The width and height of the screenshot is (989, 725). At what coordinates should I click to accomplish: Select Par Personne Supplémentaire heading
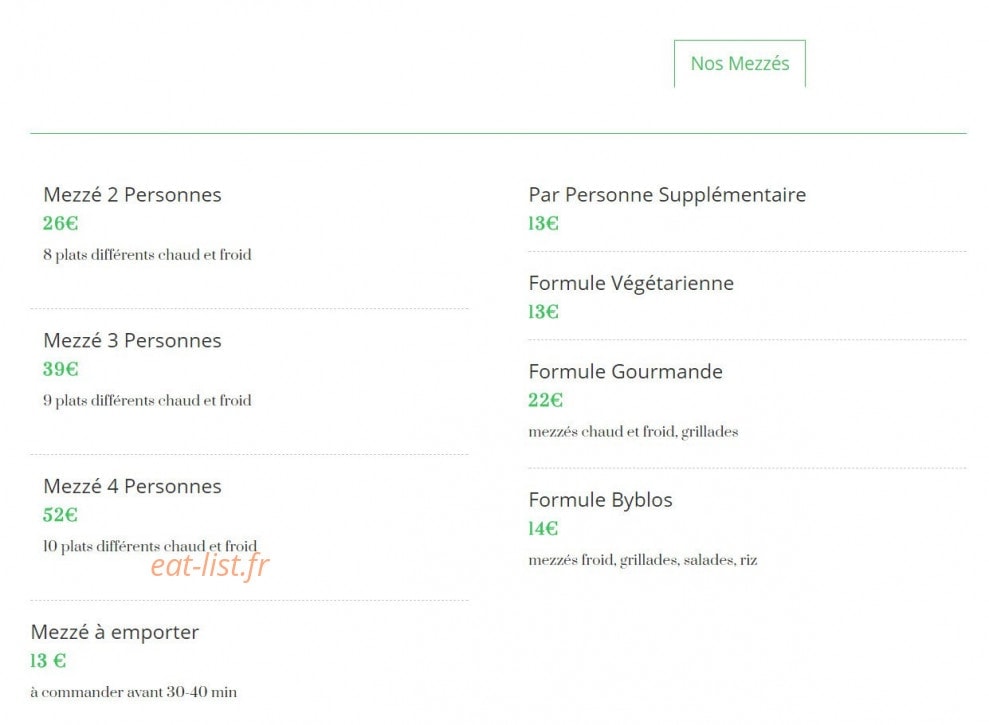coord(667,194)
